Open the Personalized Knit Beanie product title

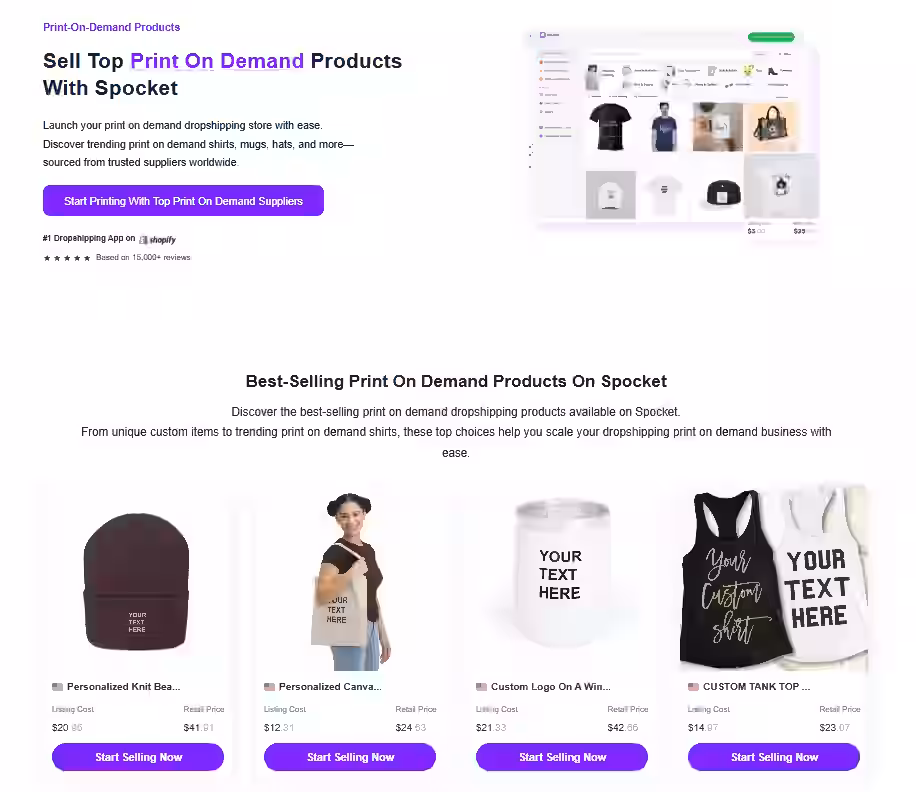(123, 687)
